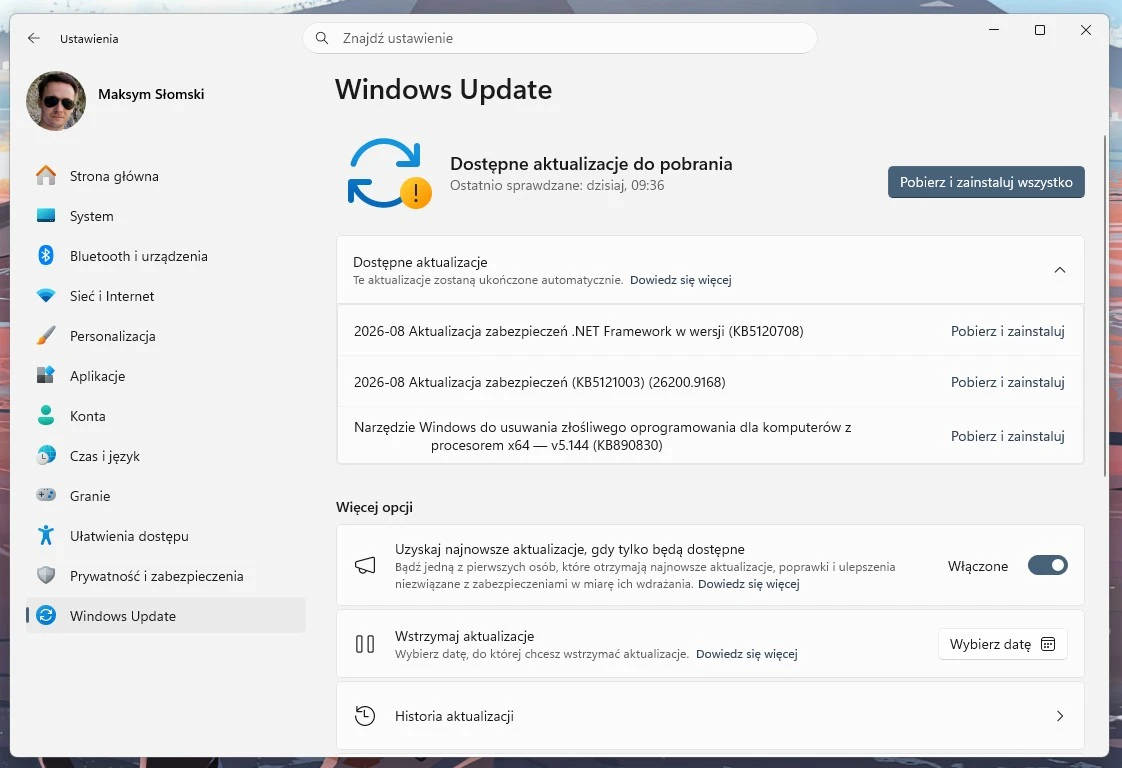The image size is (1122, 768).
Task: Click the Granie gamepad icon
Action: pos(46,495)
